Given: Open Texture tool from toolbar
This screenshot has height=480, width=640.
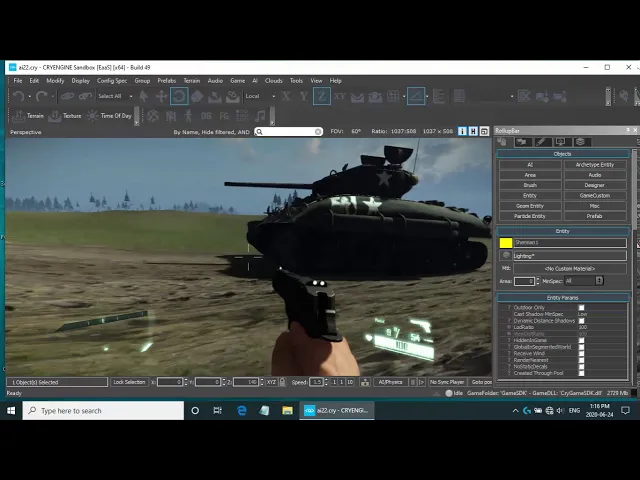Looking at the screenshot, I should [x=64, y=116].
